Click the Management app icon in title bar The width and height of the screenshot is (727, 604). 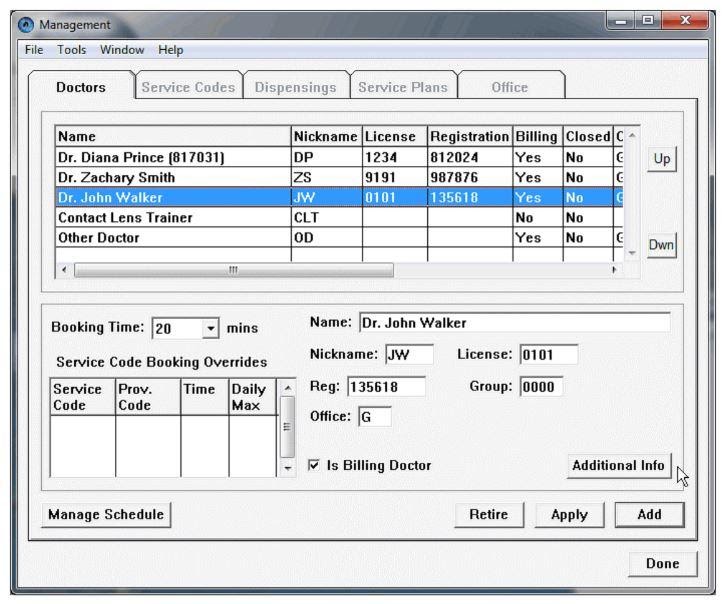(x=26, y=25)
